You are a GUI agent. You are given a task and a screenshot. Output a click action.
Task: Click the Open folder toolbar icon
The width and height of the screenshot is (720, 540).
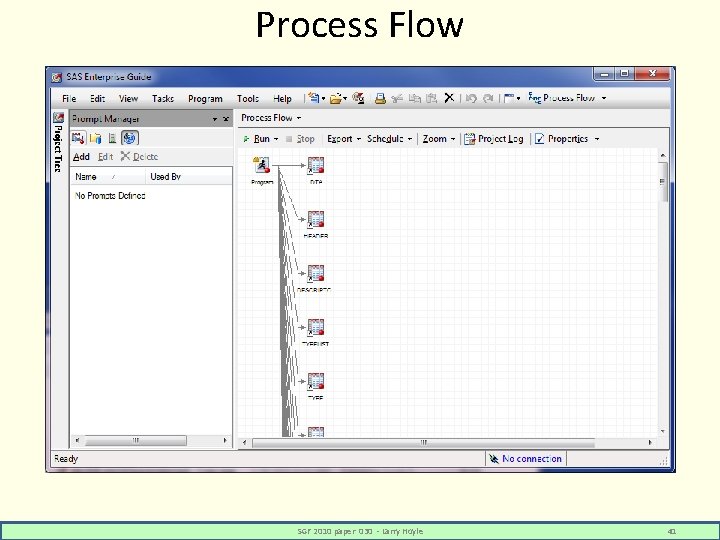pyautogui.click(x=336, y=98)
